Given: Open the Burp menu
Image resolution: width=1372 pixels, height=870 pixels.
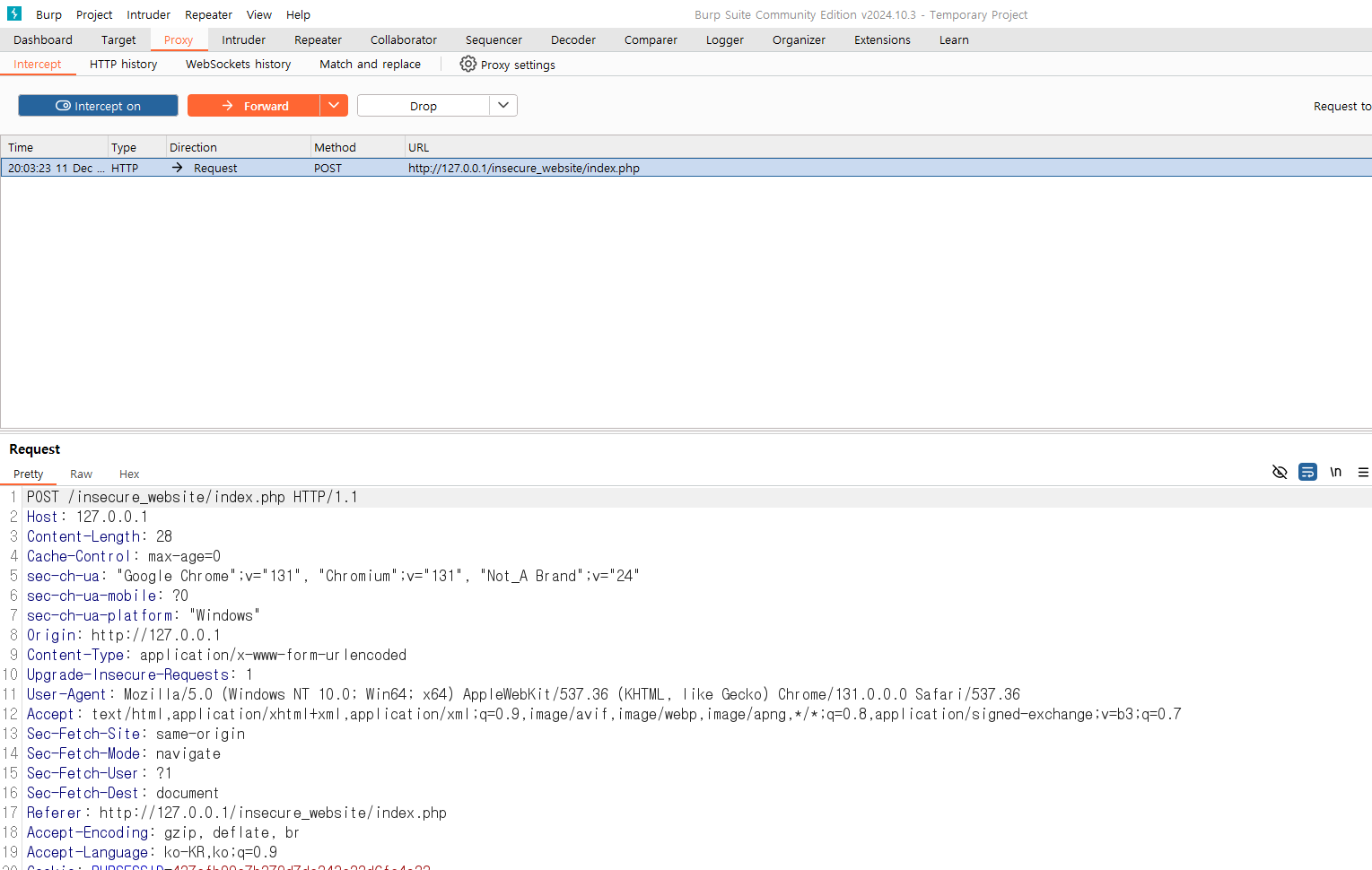Looking at the screenshot, I should tap(48, 14).
